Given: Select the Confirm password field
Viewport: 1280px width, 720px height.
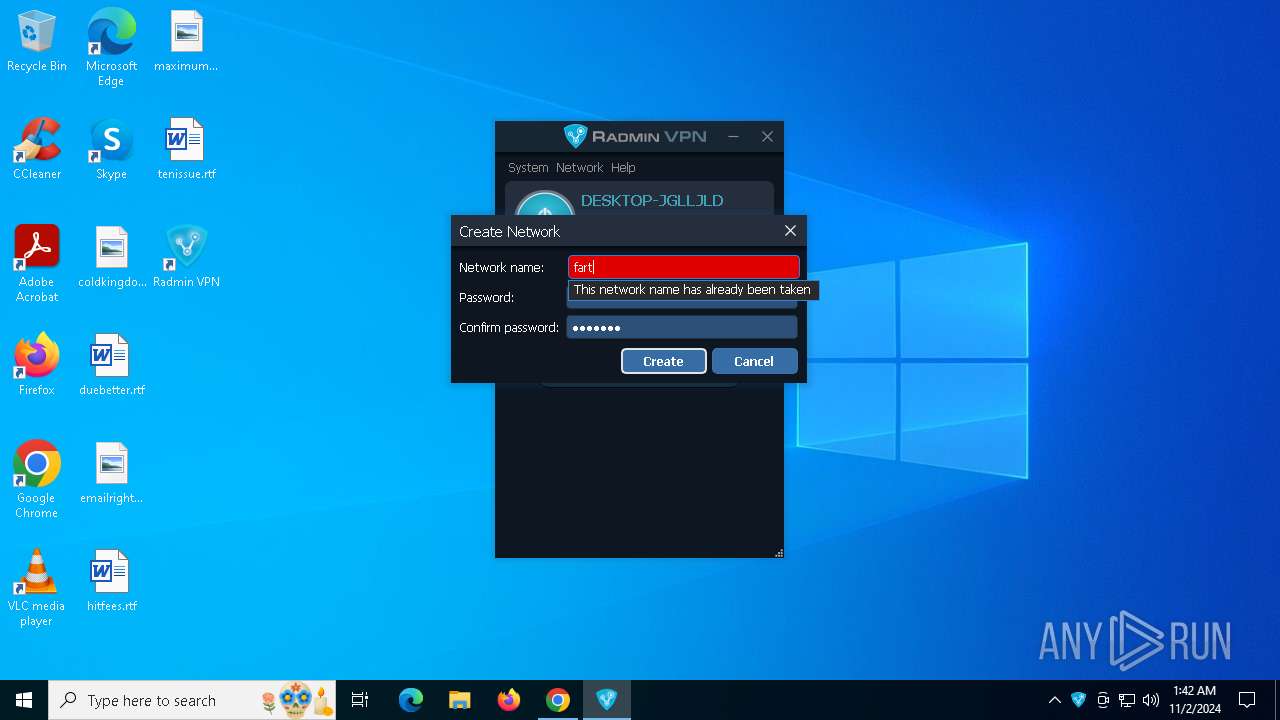Looking at the screenshot, I should [682, 327].
